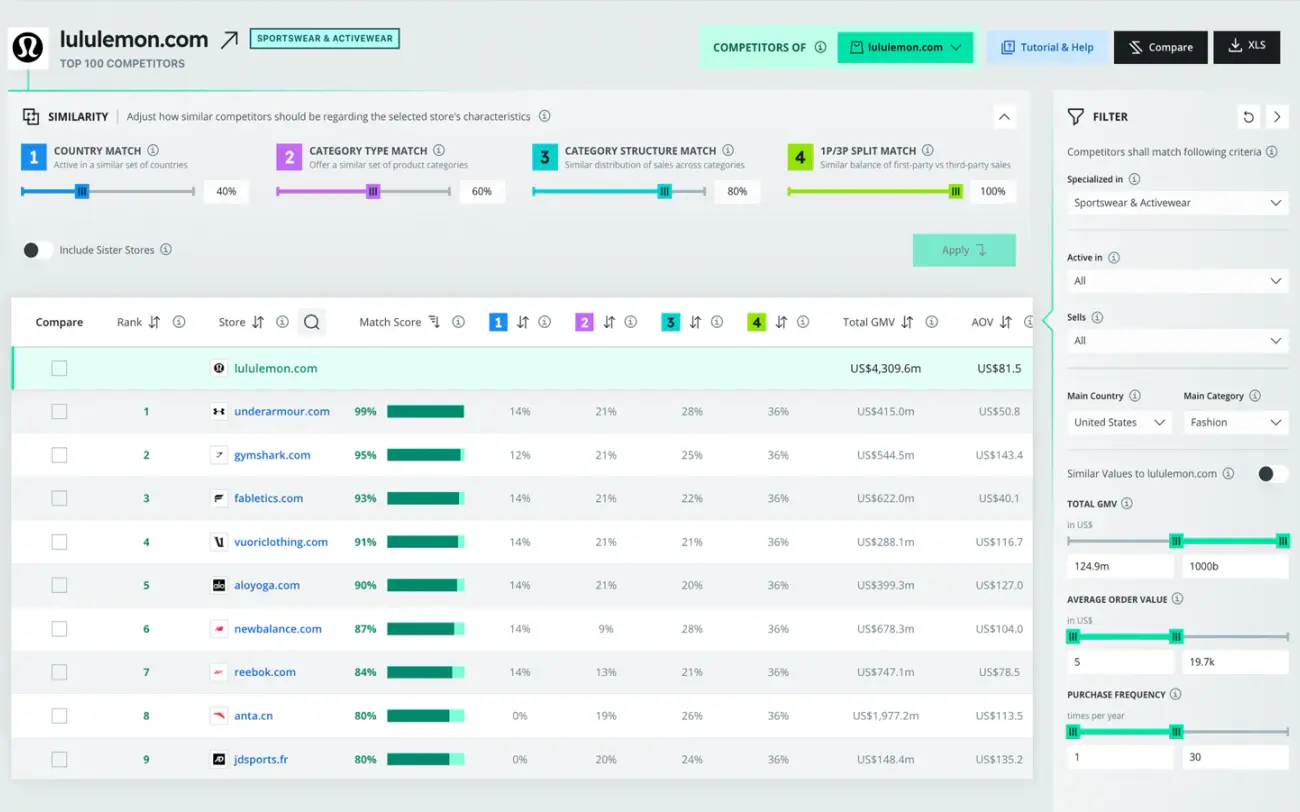Open Main Country United States dropdown
This screenshot has height=812, width=1300.
coord(1119,422)
